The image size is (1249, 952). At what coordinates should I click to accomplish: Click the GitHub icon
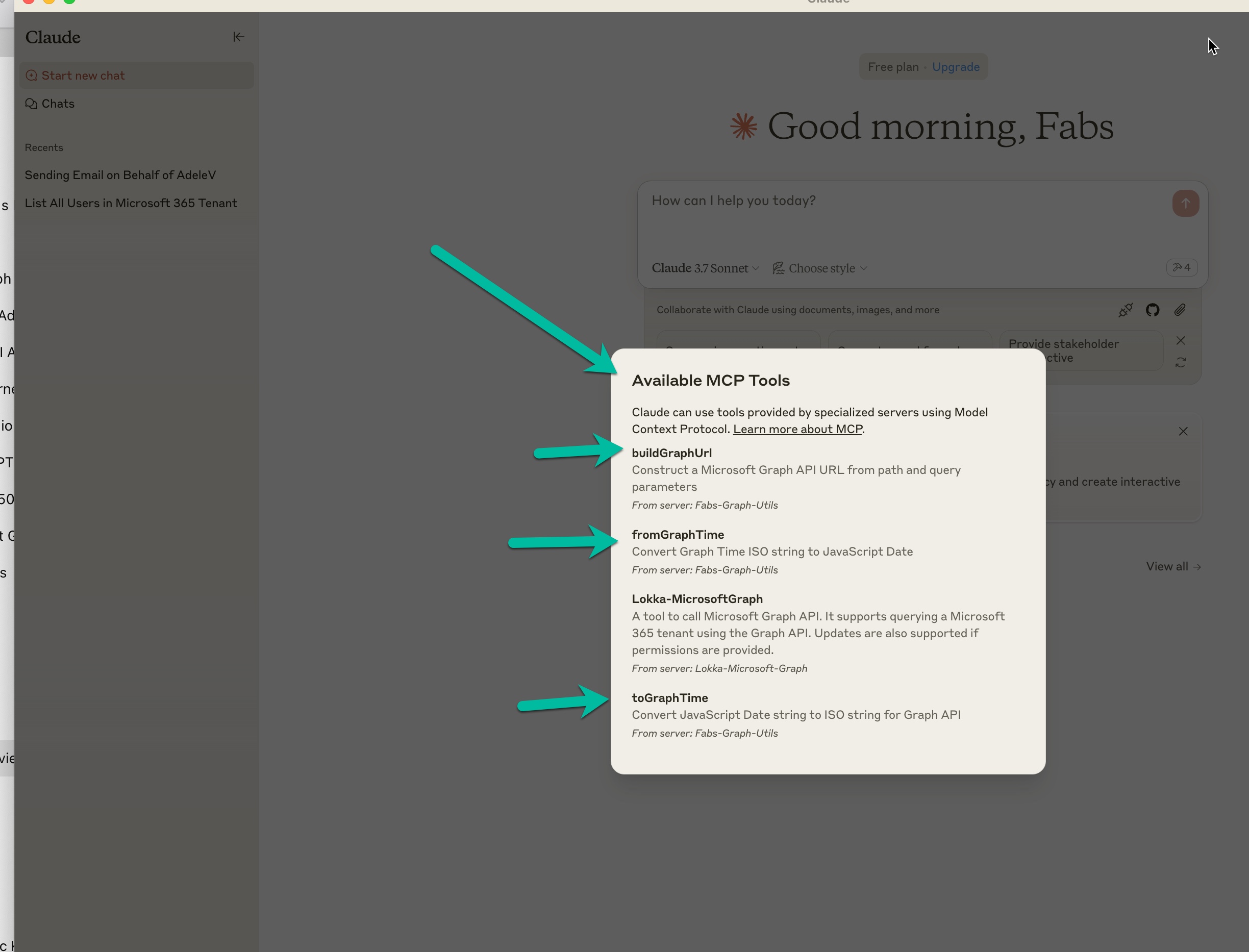1152,310
